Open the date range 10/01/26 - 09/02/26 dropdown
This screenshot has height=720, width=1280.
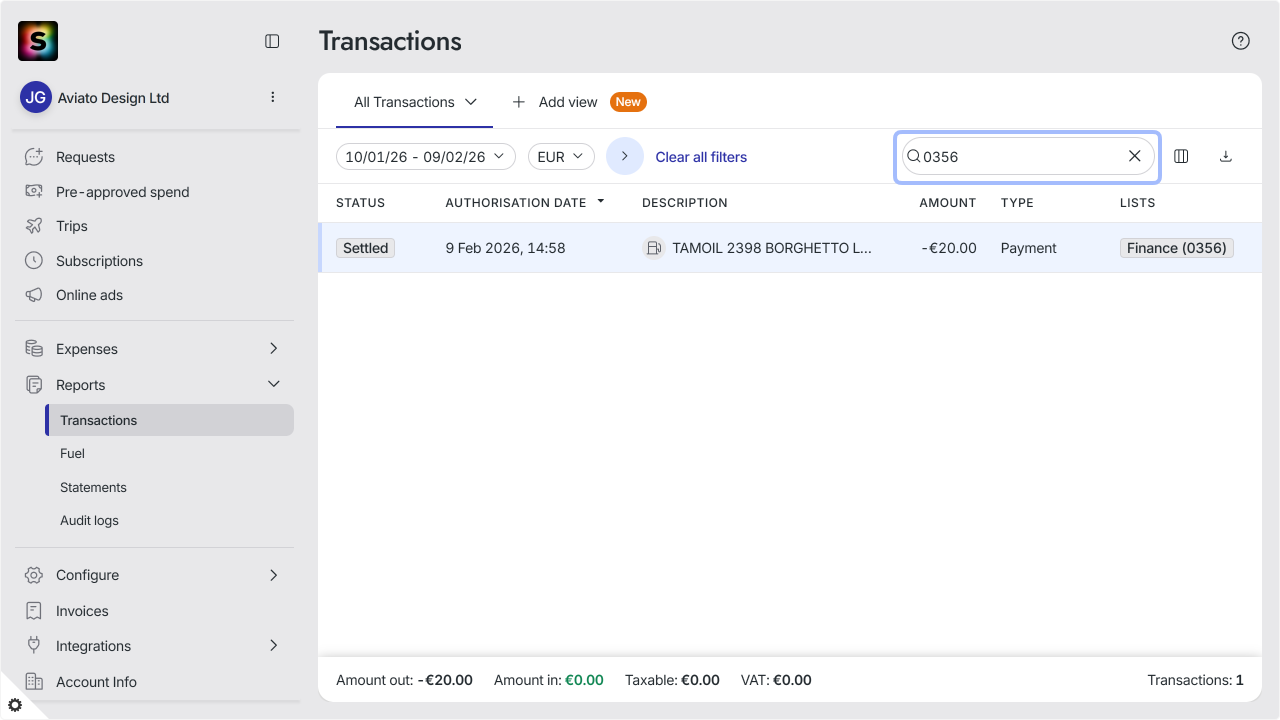426,157
